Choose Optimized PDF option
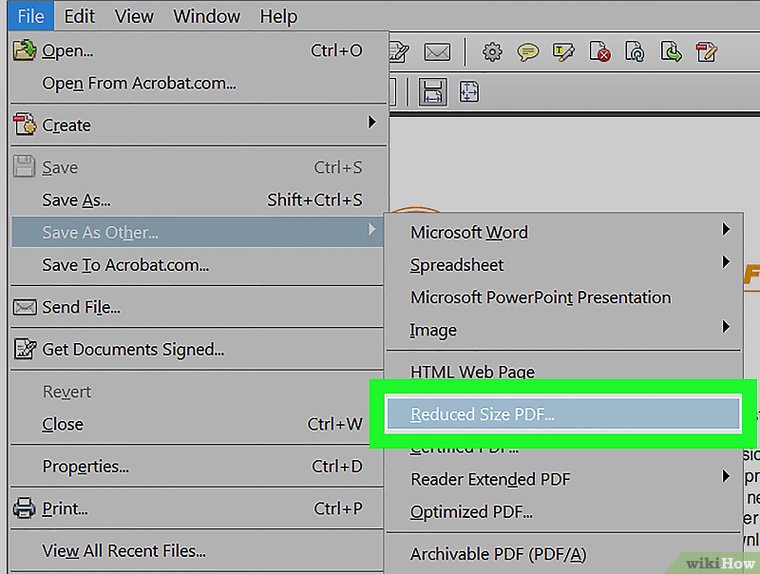 pos(471,512)
